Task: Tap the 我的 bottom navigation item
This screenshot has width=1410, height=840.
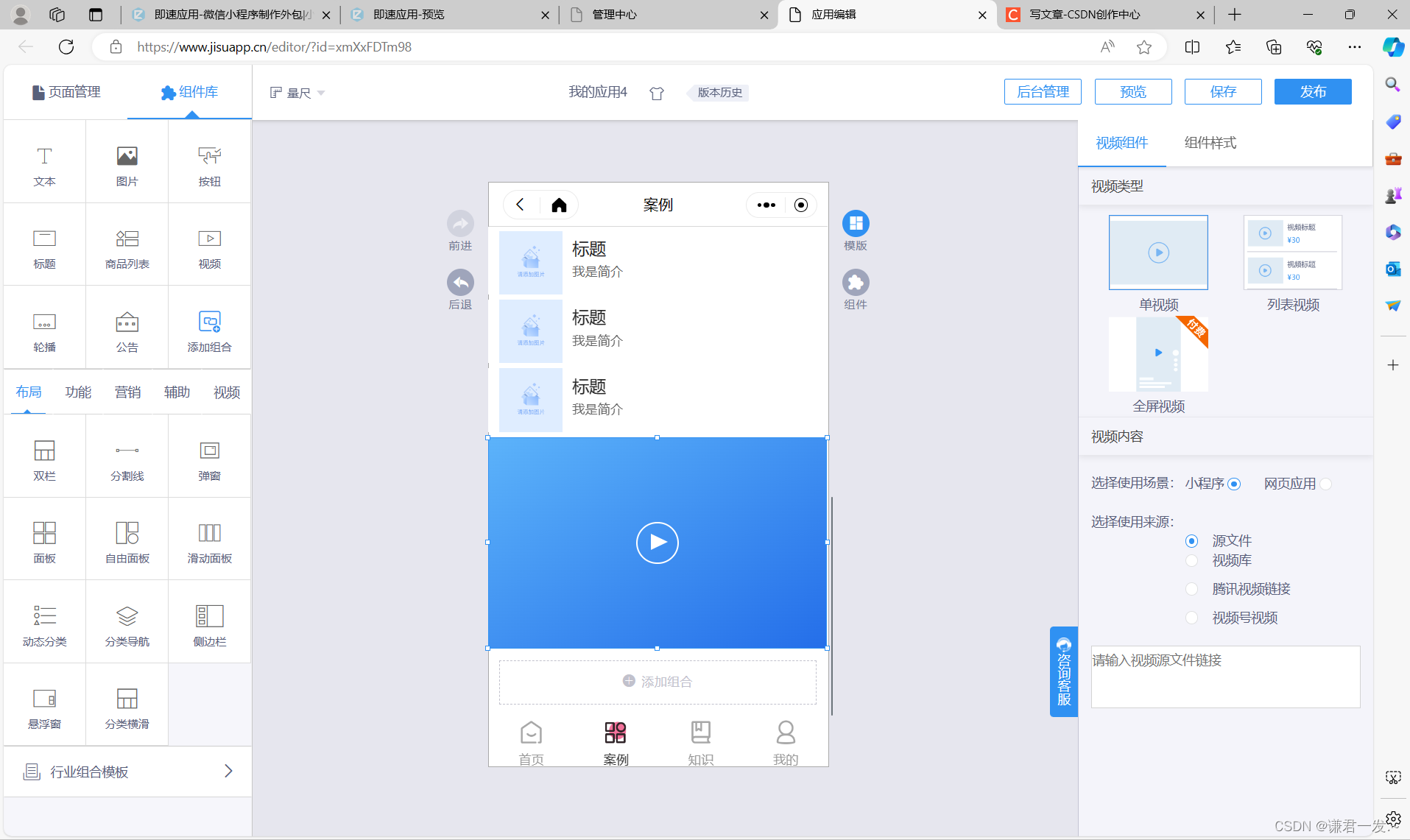Action: point(786,744)
